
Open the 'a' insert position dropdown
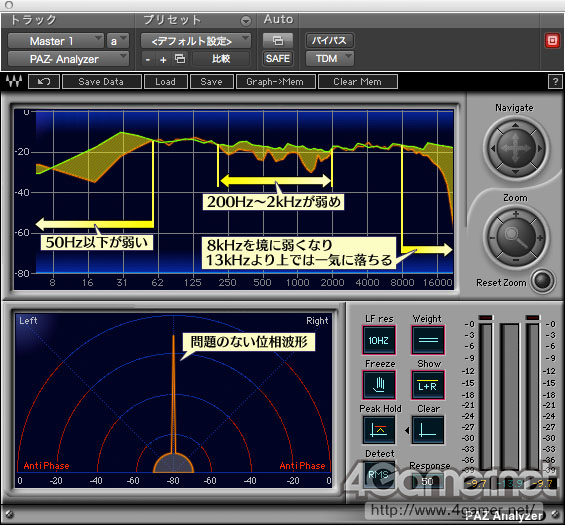(x=117, y=41)
